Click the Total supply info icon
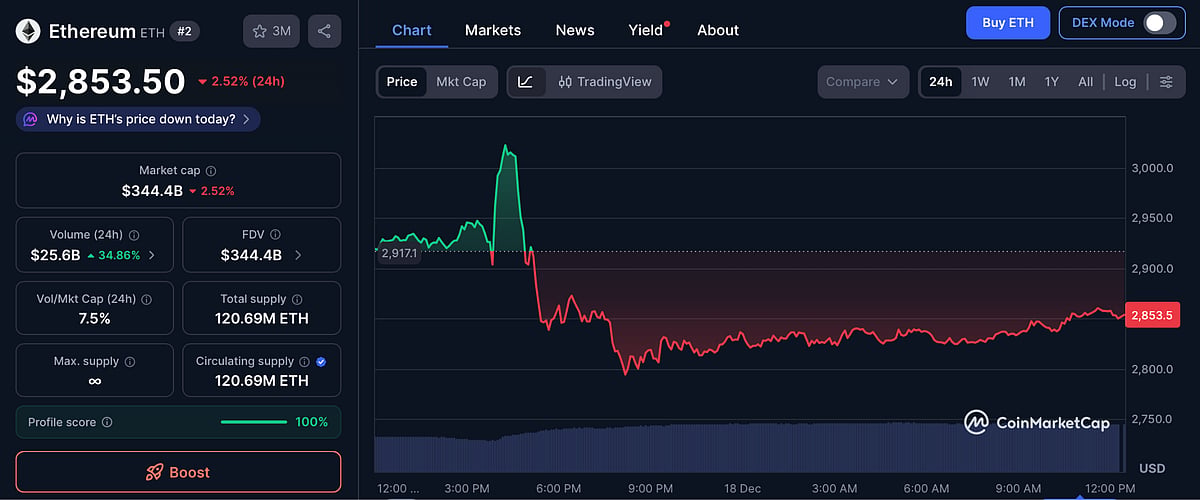Image resolution: width=1200 pixels, height=500 pixels. (x=297, y=299)
